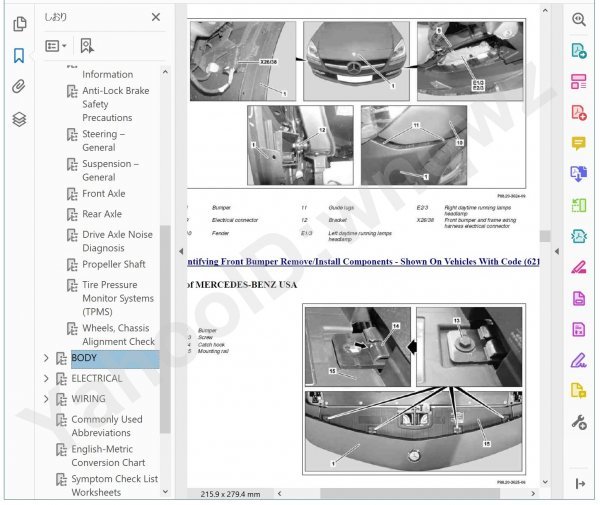
Task: Expand the BODY bookmark
Action: (x=46, y=358)
